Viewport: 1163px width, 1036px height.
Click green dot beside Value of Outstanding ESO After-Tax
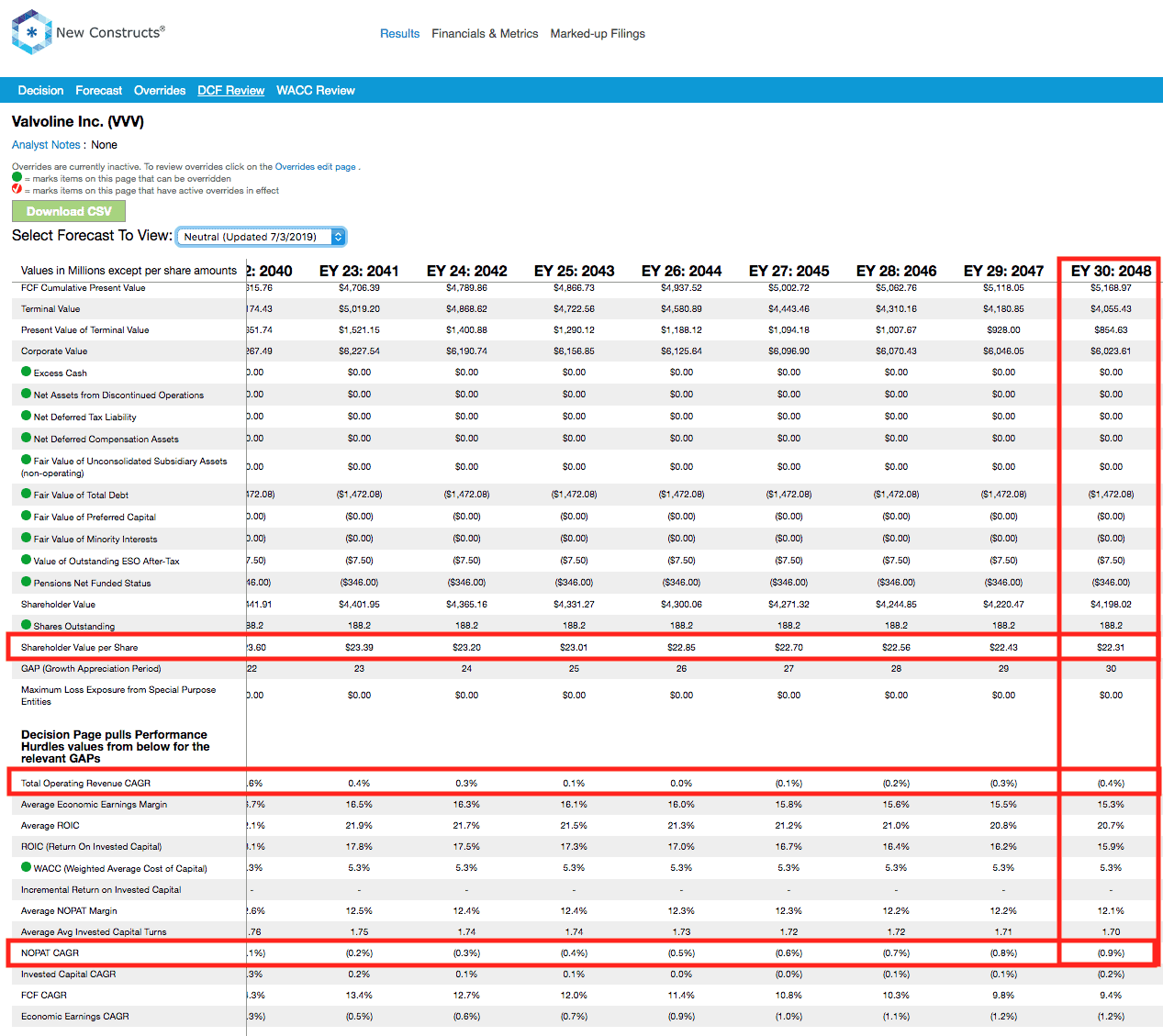27,560
